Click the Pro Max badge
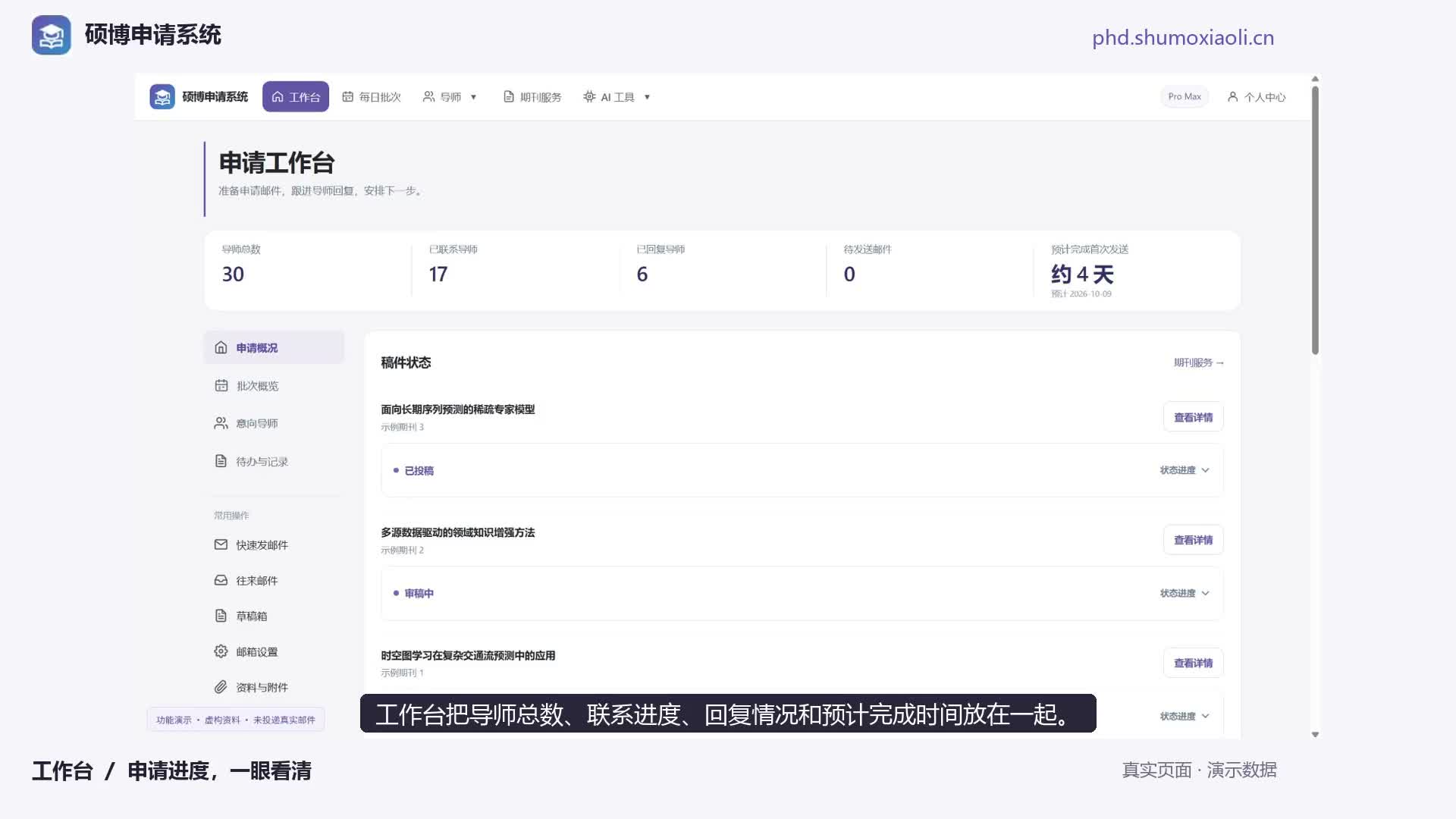 pyautogui.click(x=1185, y=96)
